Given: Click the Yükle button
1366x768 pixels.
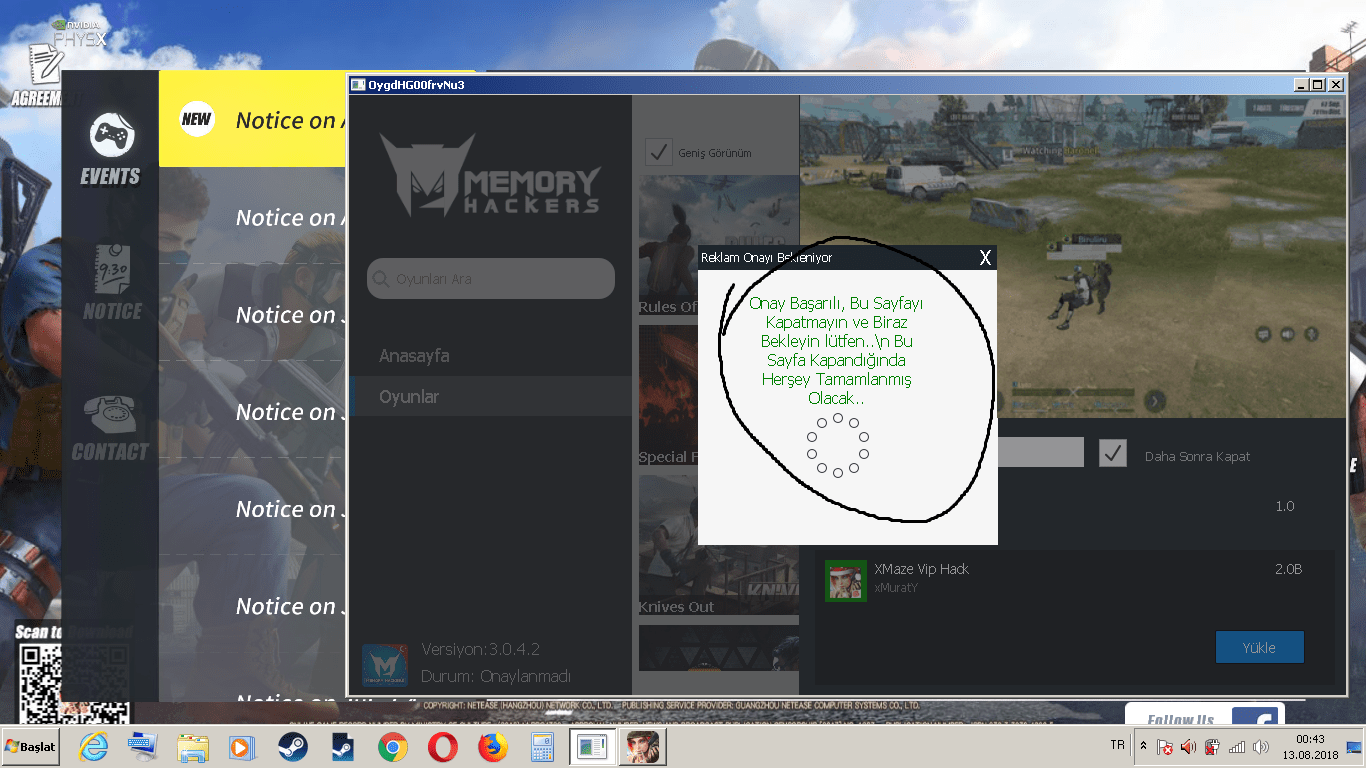Looking at the screenshot, I should pyautogui.click(x=1259, y=647).
